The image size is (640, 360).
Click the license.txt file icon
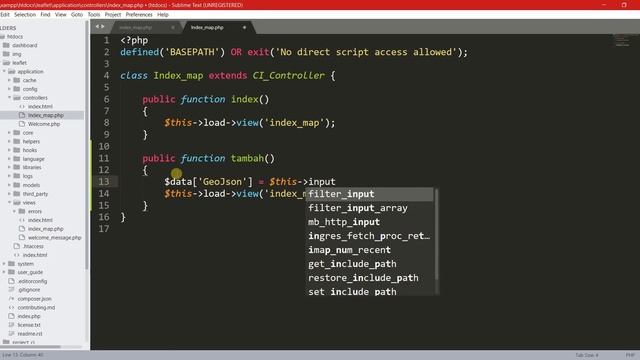11,325
